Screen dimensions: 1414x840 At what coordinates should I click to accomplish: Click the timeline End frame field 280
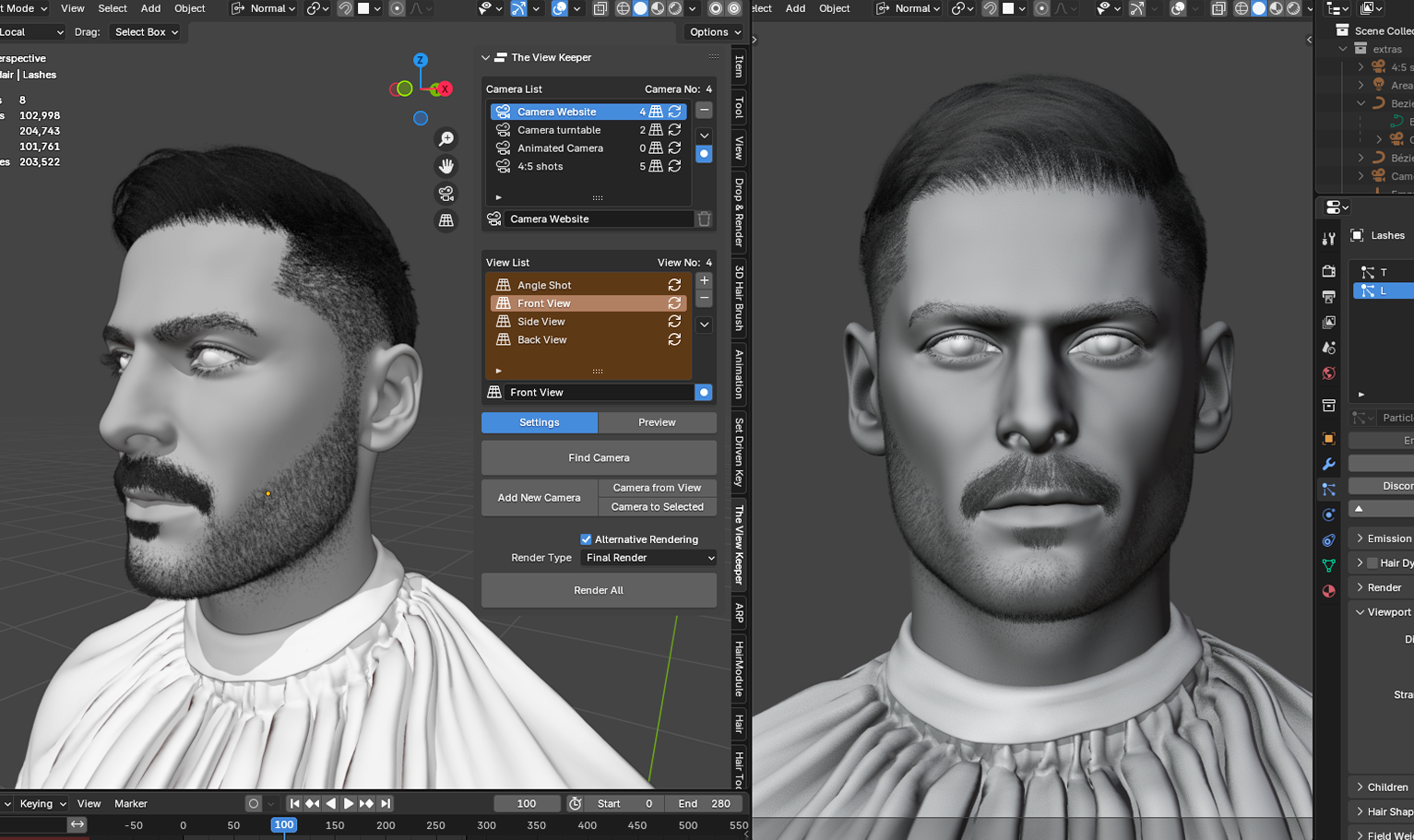point(705,803)
